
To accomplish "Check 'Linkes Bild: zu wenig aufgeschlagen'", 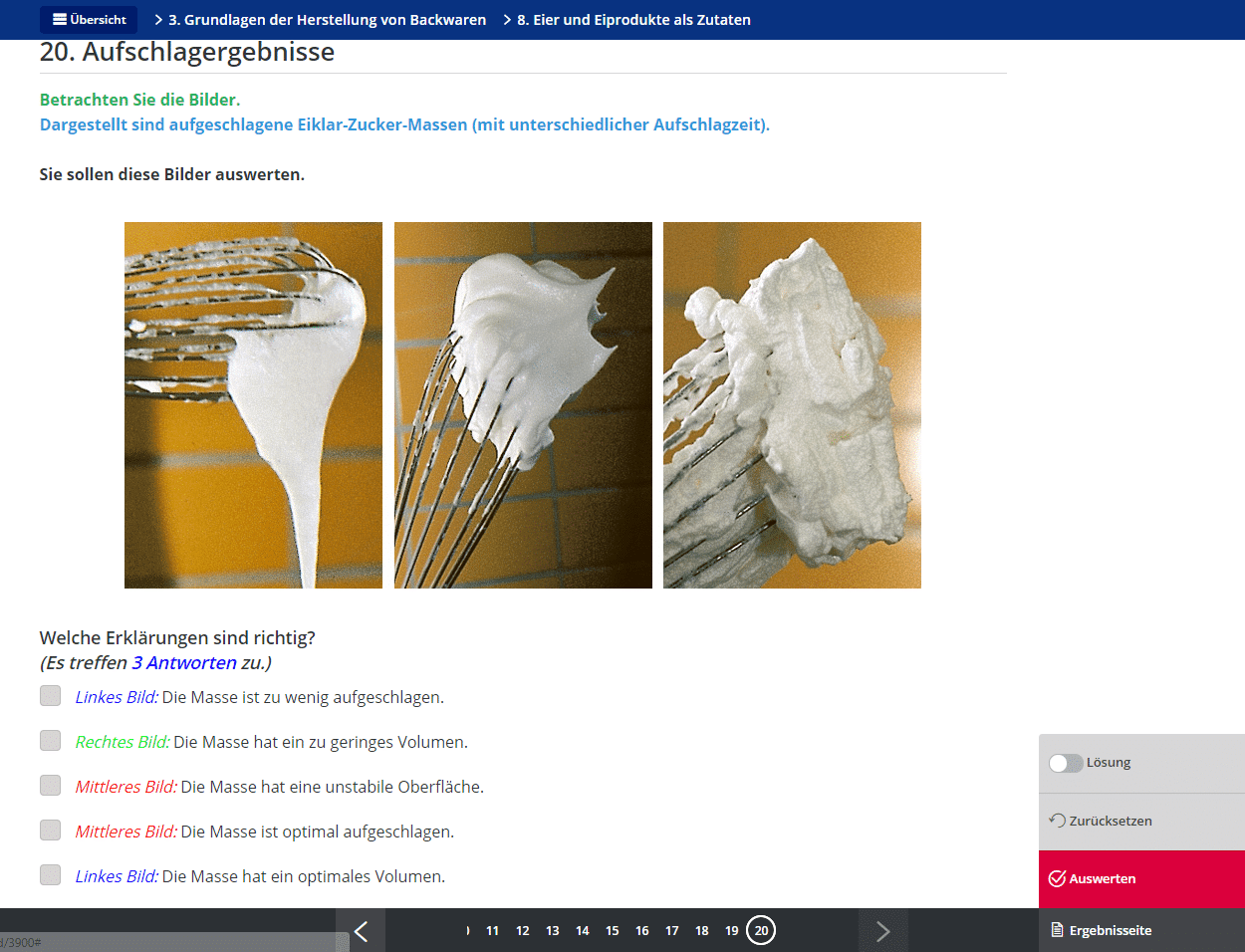I will 51,696.
